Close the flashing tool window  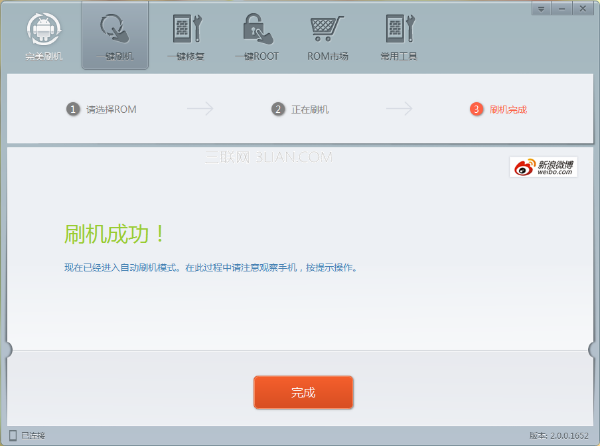click(583, 8)
